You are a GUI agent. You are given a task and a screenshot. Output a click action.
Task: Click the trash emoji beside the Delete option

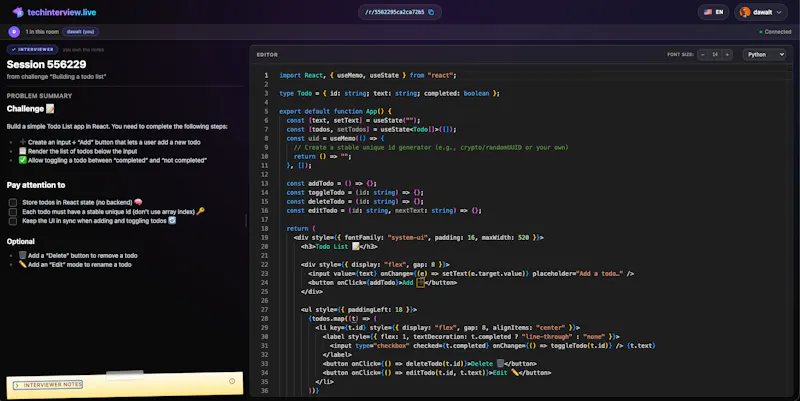click(22, 255)
